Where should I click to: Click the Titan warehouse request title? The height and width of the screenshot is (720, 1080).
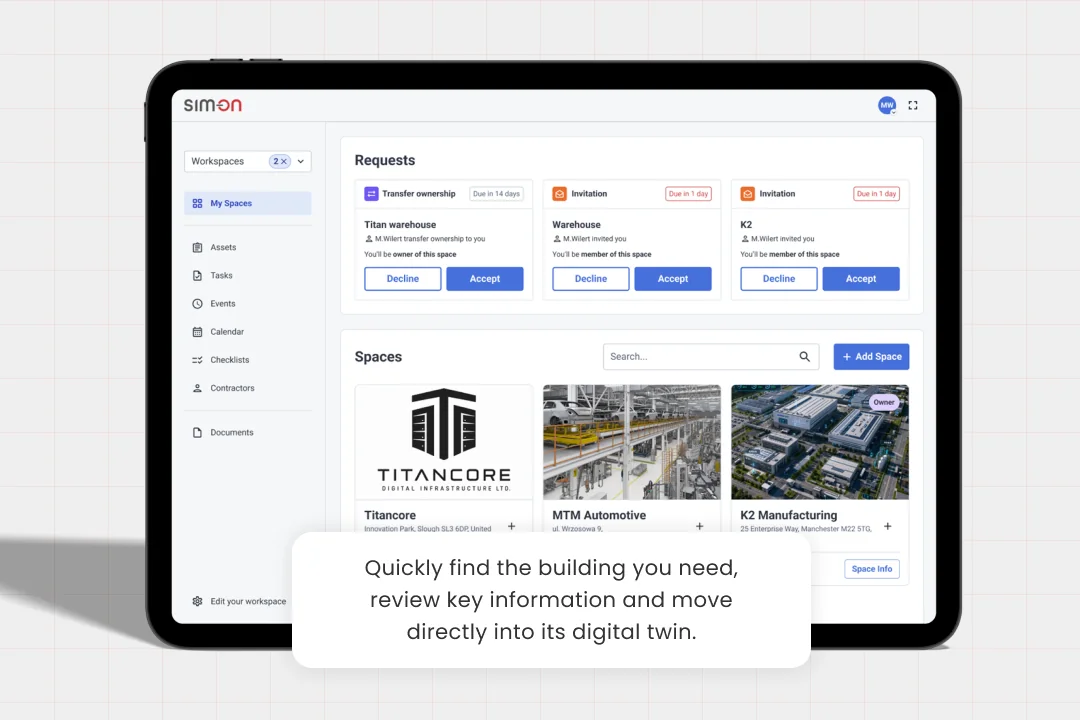click(400, 225)
